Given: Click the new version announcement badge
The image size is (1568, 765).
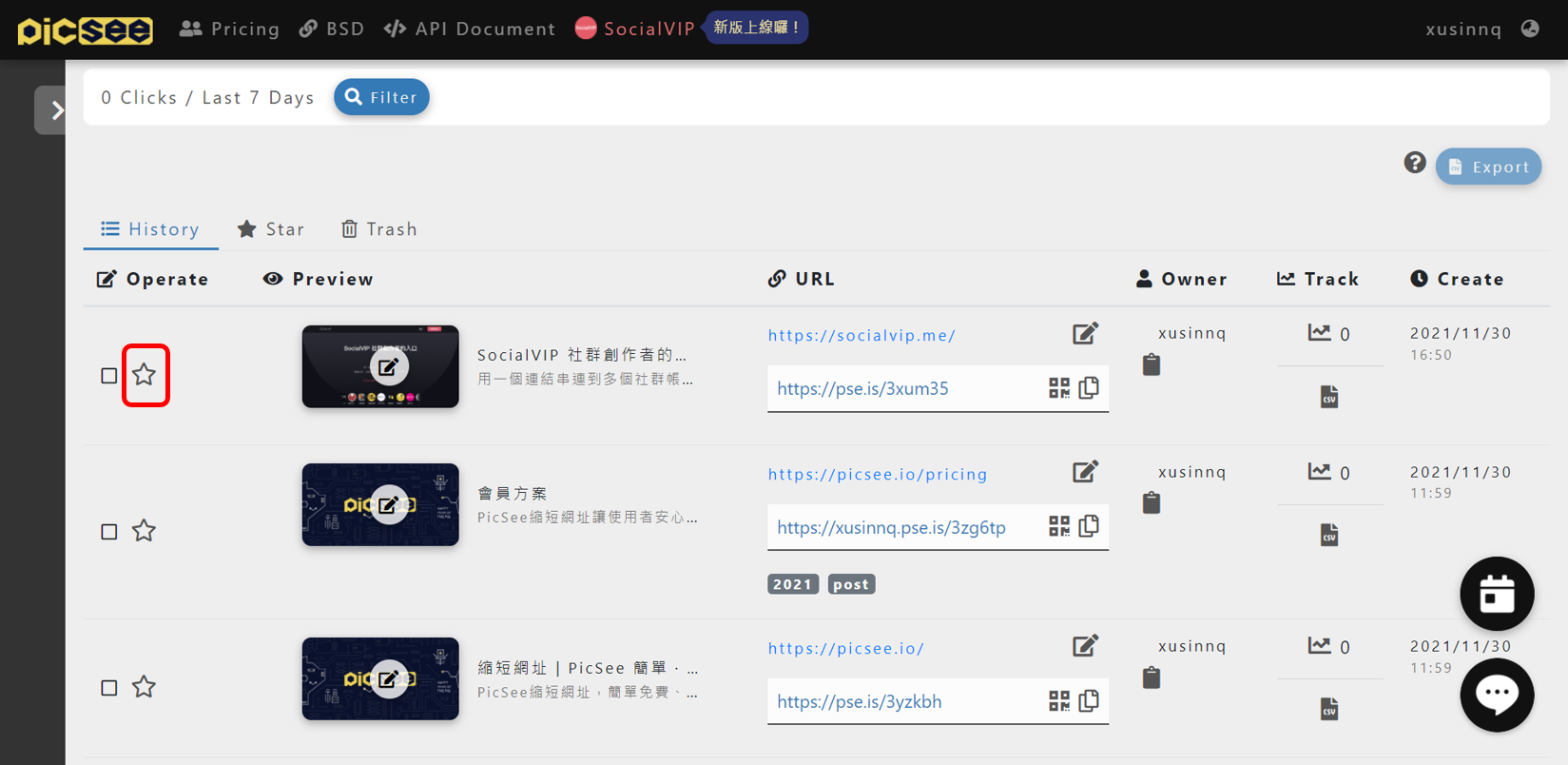Looking at the screenshot, I should 756,28.
